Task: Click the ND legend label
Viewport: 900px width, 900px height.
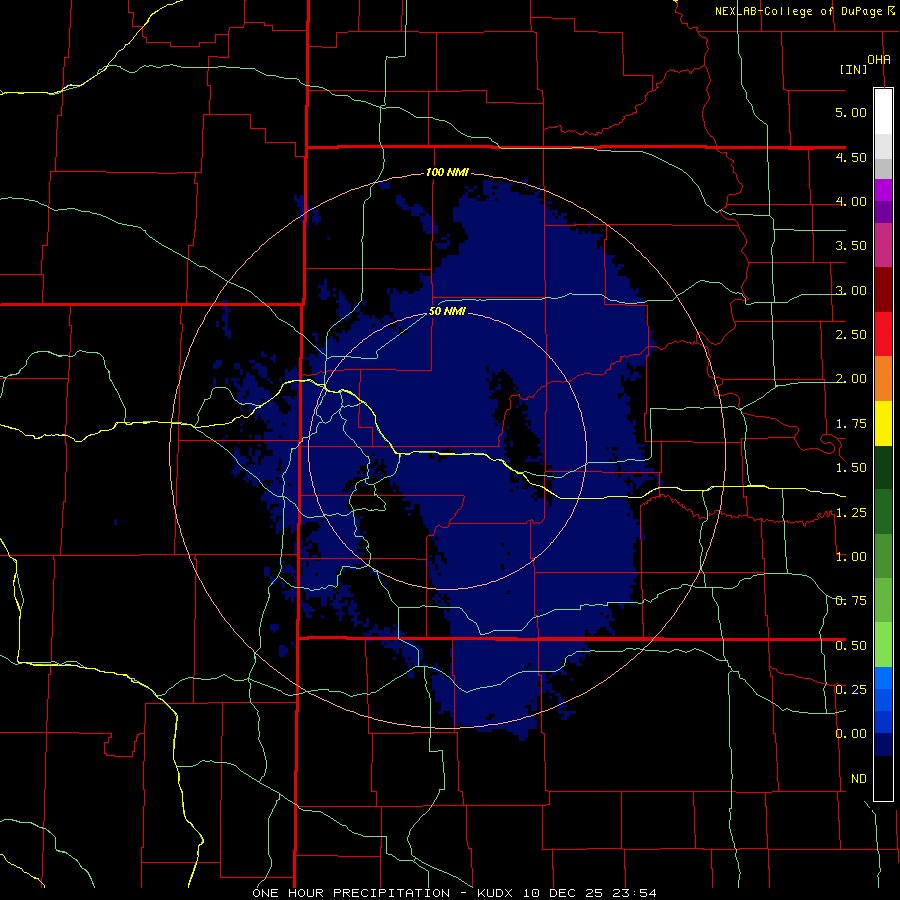Action: click(x=859, y=779)
